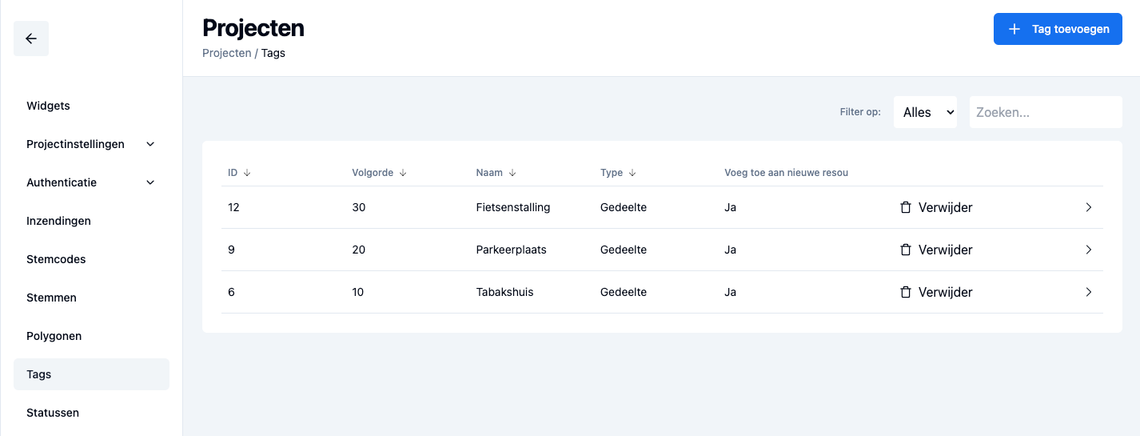1140x436 pixels.
Task: Click trash icon for Fietsenstalling row
Action: (x=905, y=207)
